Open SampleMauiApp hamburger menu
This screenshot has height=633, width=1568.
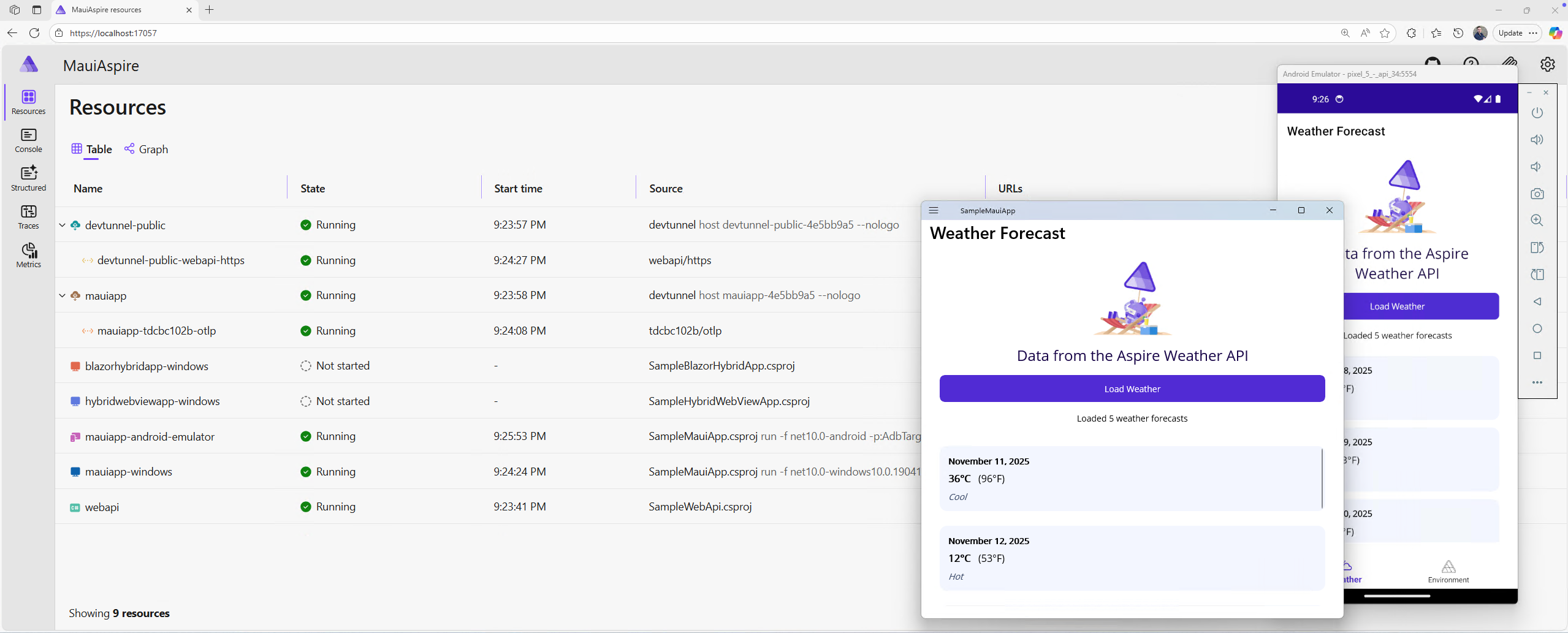click(934, 210)
